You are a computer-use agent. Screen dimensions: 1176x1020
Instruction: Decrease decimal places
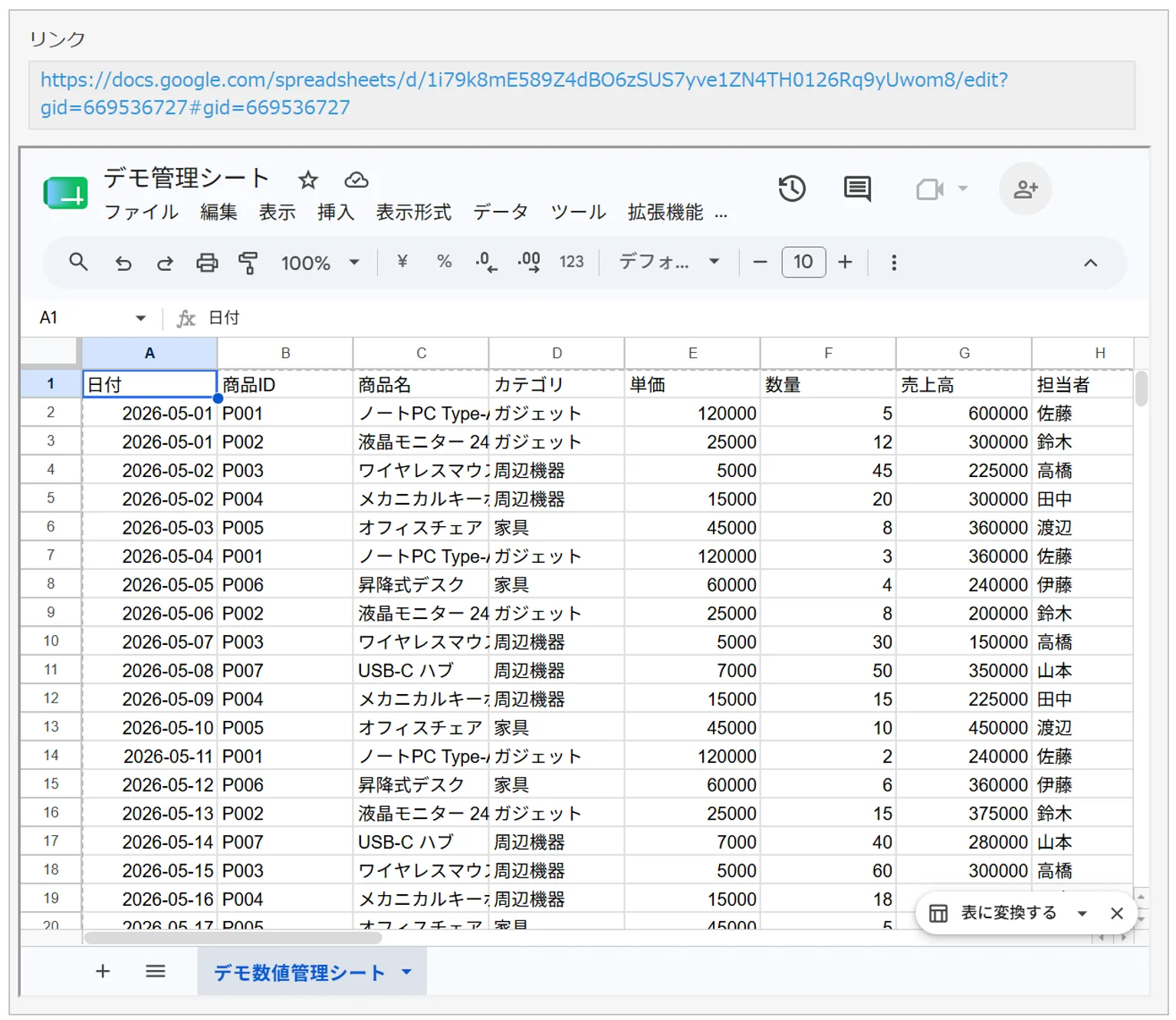[x=486, y=262]
